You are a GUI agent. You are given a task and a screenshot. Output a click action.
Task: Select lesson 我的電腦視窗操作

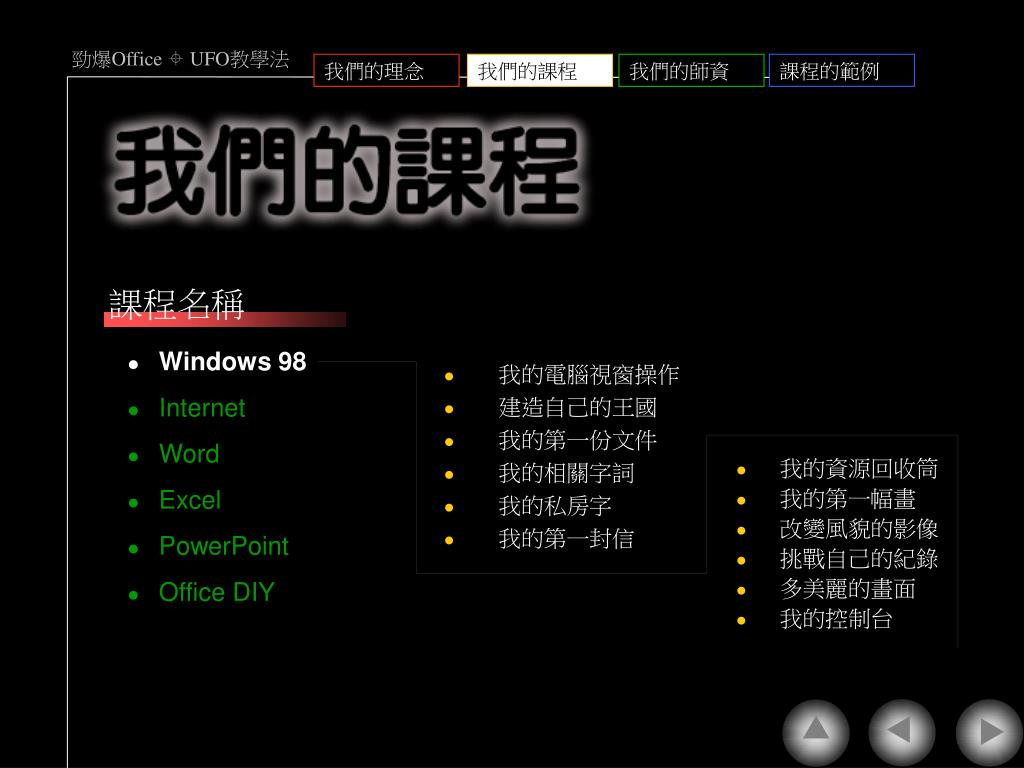589,375
